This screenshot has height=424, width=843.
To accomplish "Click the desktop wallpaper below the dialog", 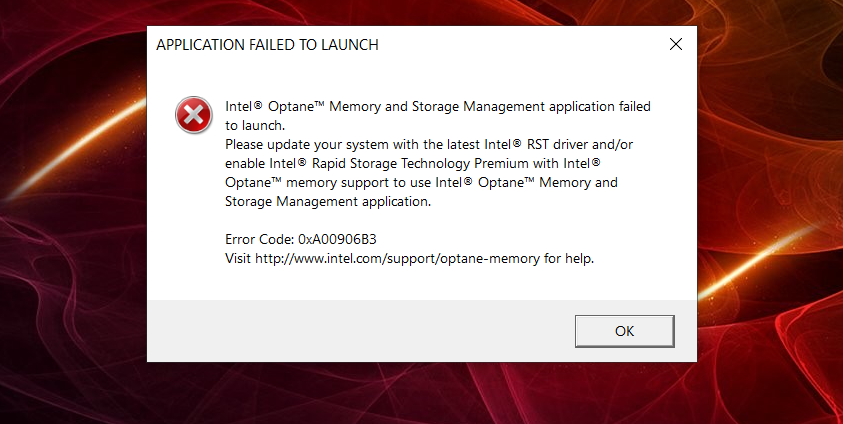I will [x=420, y=395].
